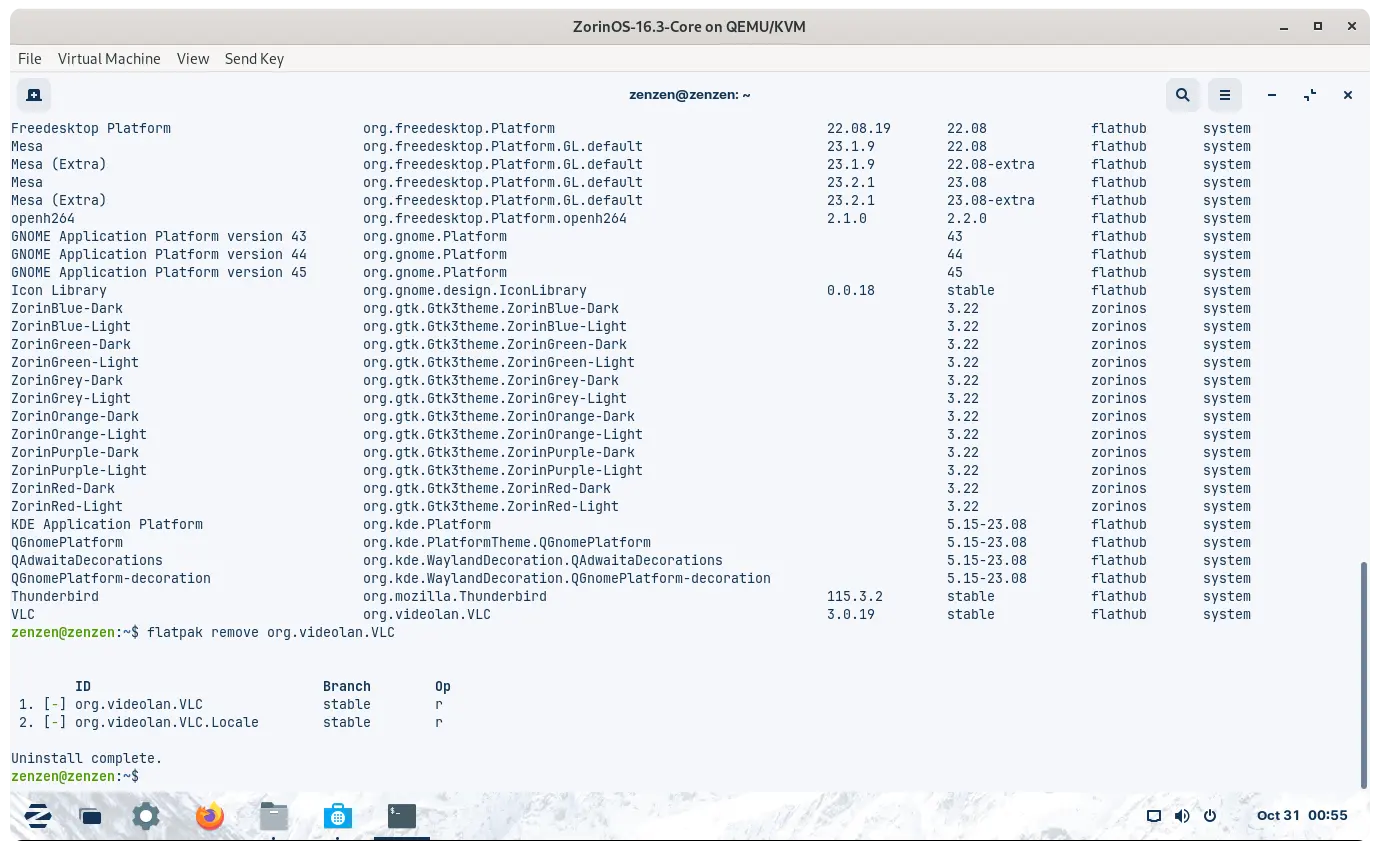
Task: Click org.gnome.design.IconLibrary text
Action: 475,291
